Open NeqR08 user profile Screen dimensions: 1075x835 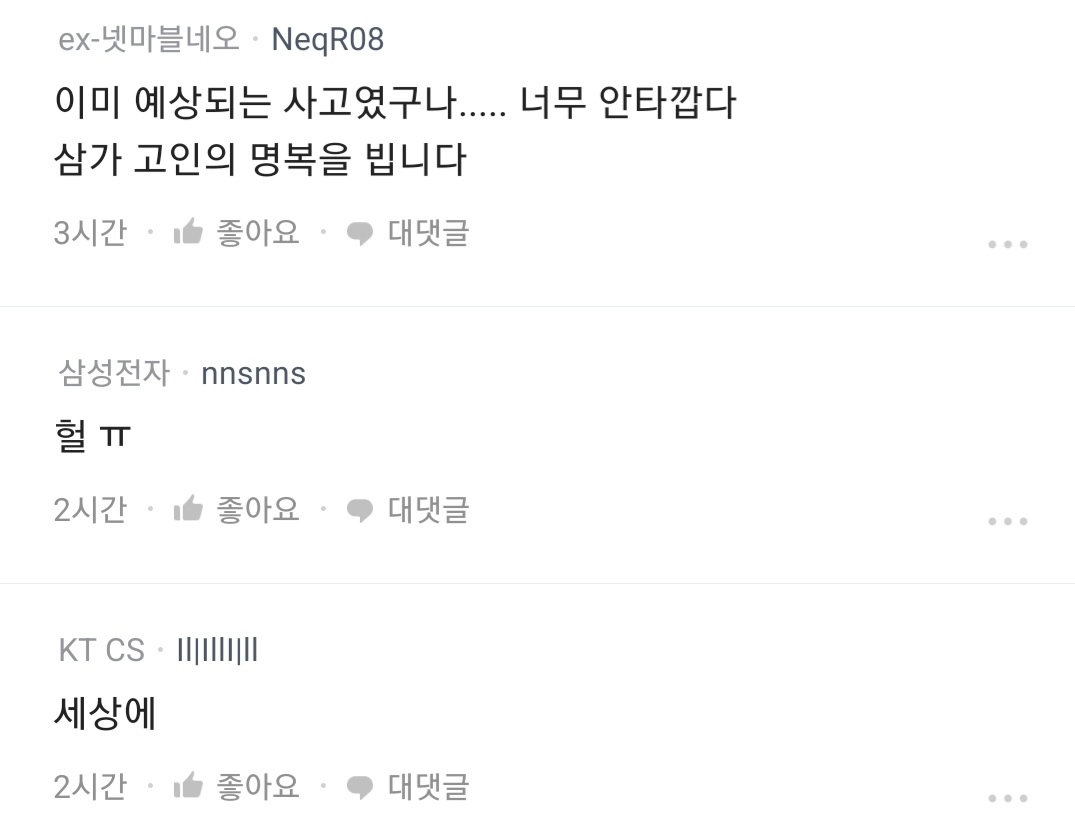(327, 39)
